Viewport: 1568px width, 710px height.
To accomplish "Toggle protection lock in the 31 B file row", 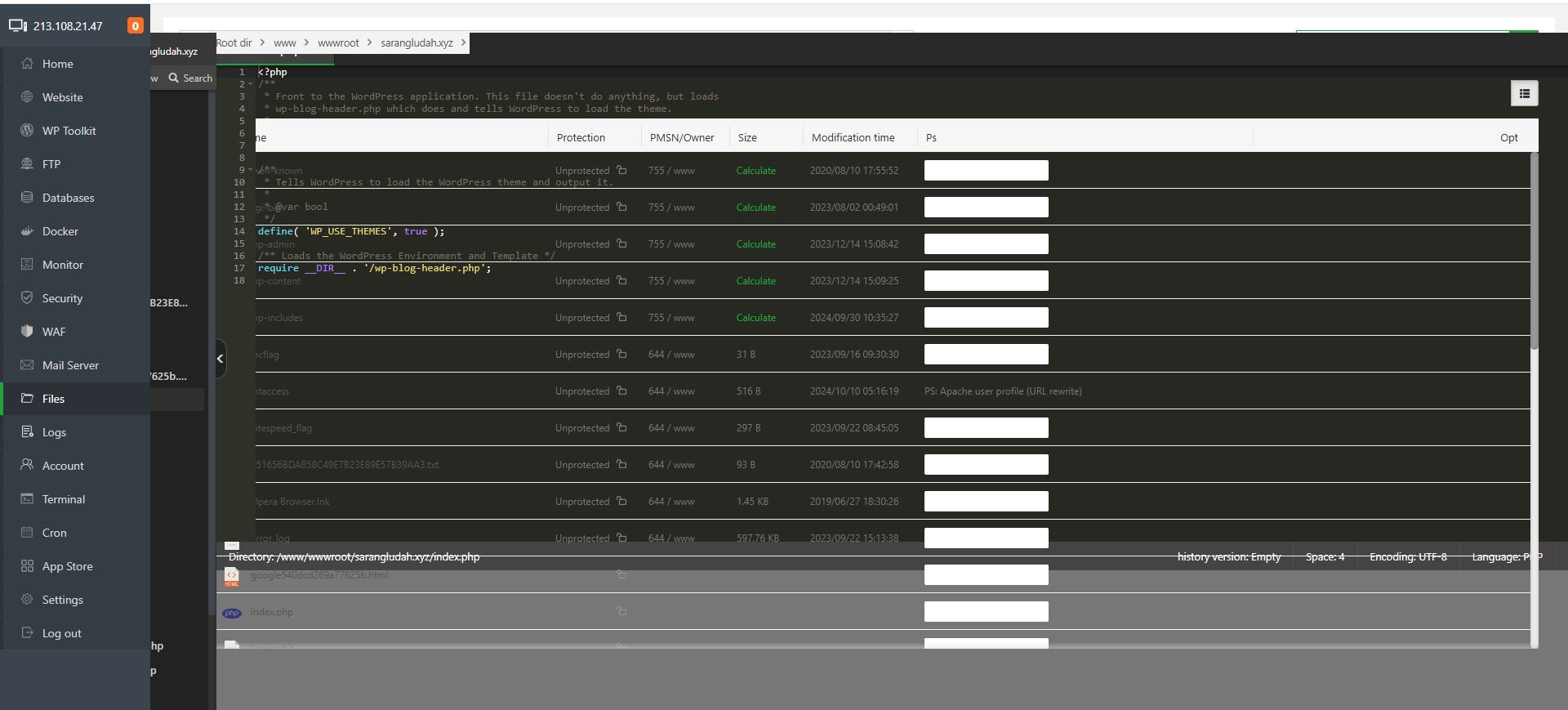I will tap(621, 354).
